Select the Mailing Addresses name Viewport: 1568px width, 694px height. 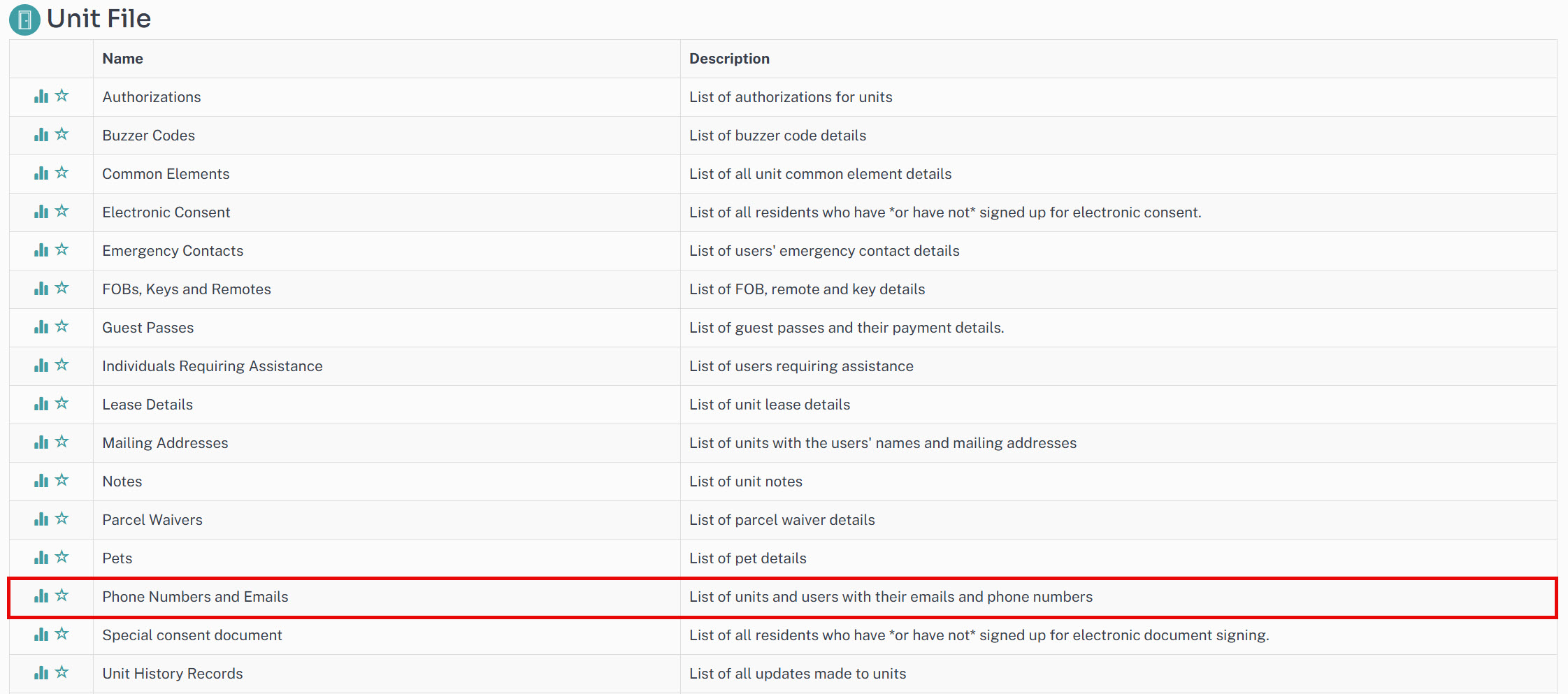(x=165, y=443)
